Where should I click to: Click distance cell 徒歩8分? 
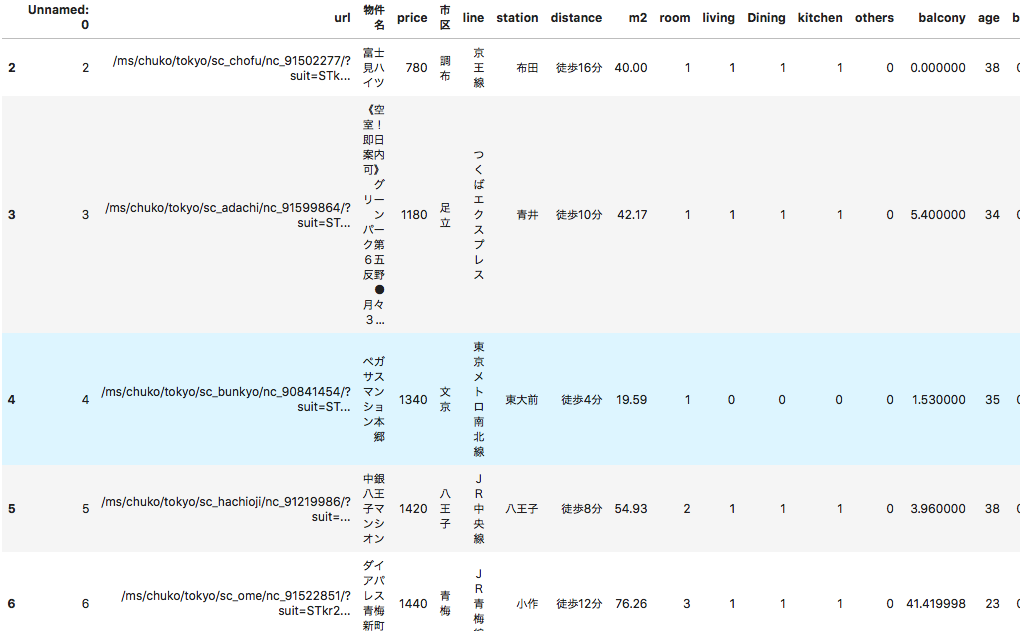point(582,508)
